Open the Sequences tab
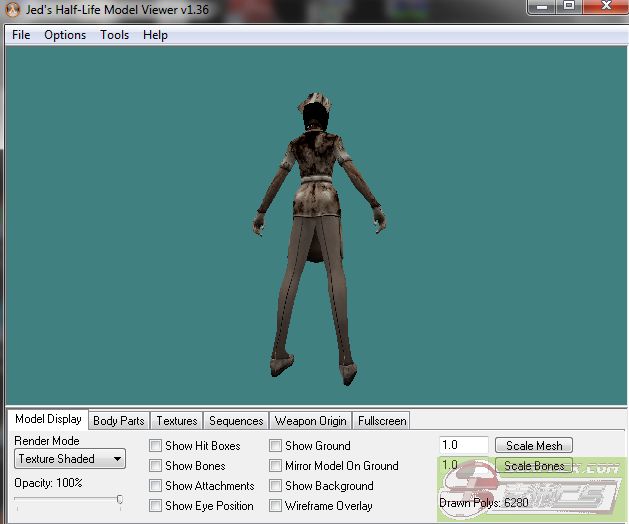The image size is (629, 524). point(236,421)
